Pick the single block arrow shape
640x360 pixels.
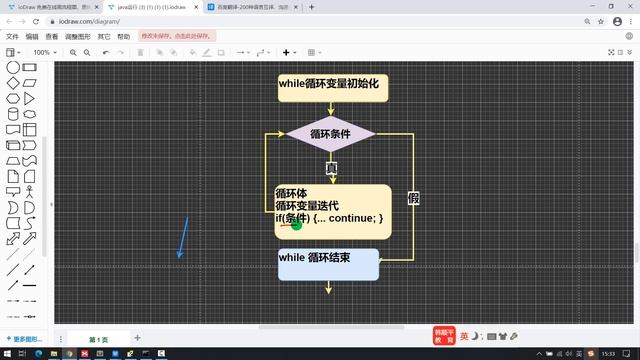29,239
